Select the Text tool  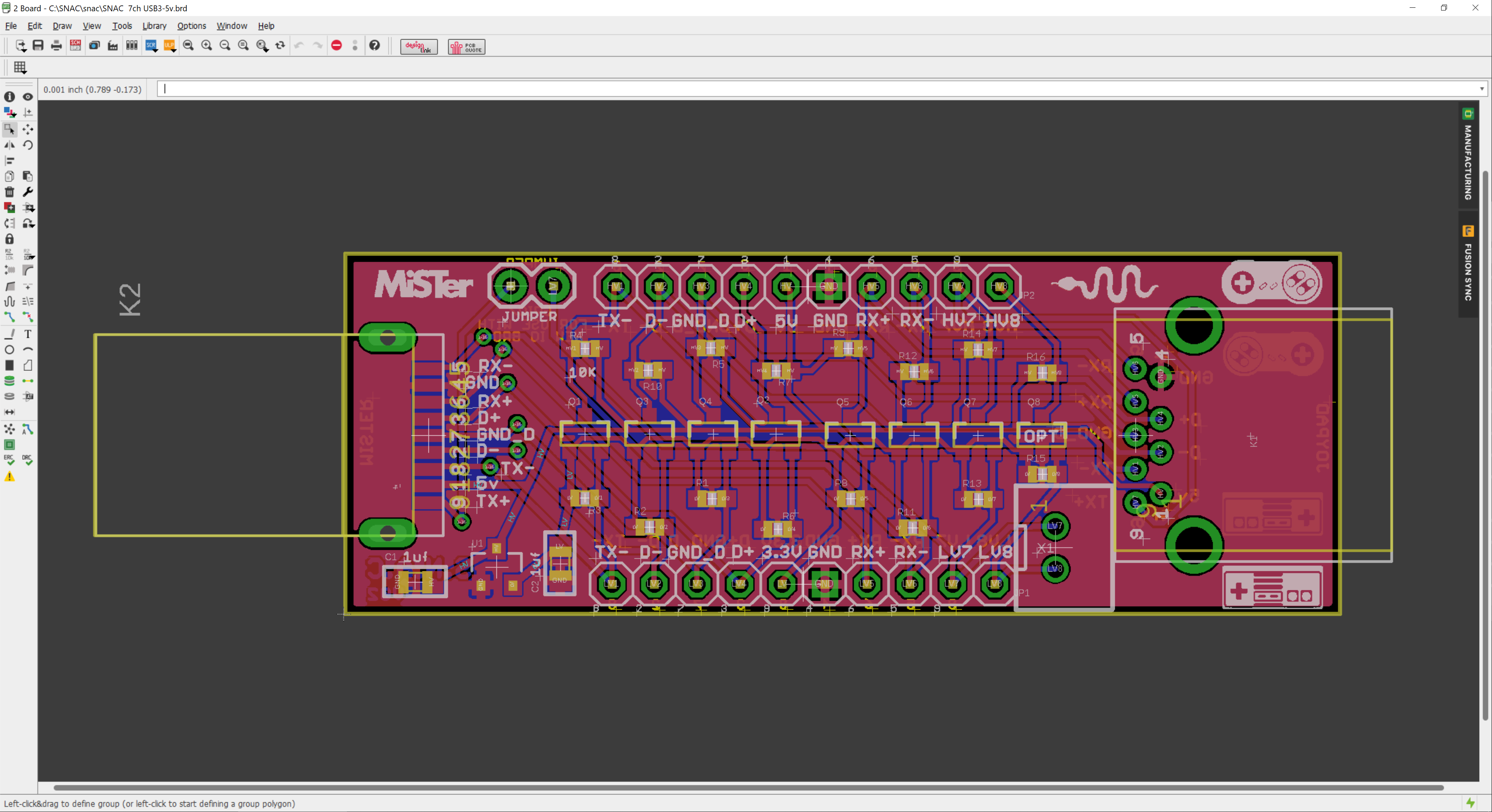click(x=28, y=334)
